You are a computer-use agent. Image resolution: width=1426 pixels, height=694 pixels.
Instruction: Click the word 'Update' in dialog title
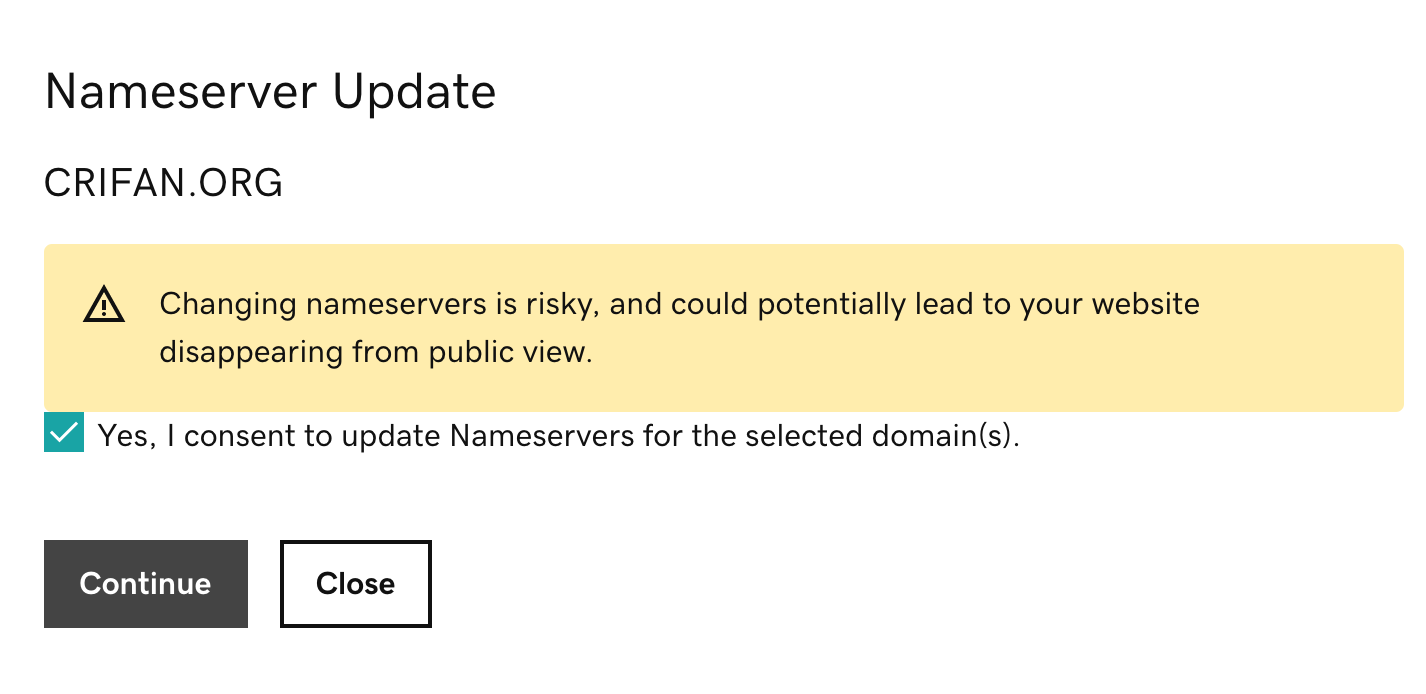point(414,93)
